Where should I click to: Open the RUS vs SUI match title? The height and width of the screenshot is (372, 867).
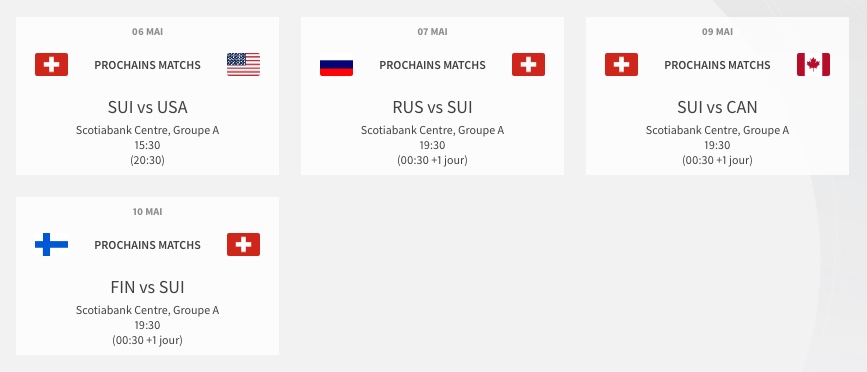point(432,107)
